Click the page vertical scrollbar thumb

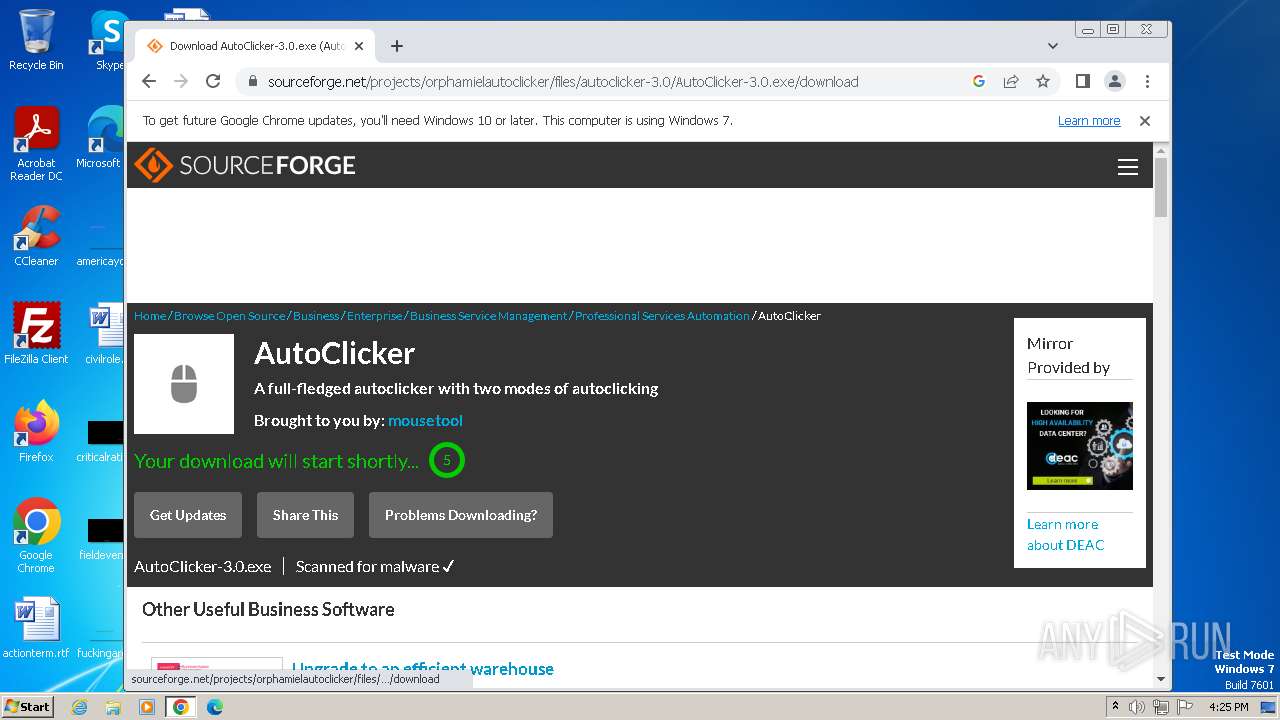(x=1161, y=187)
